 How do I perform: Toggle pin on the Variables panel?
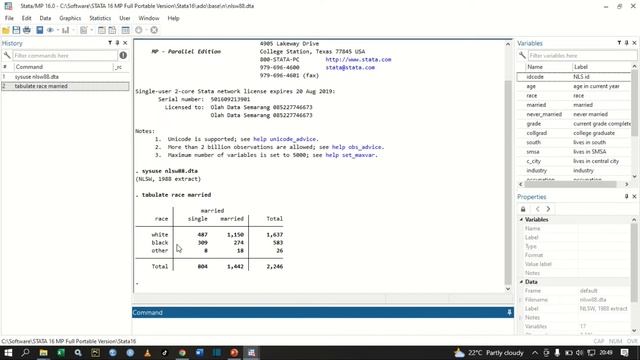tap(627, 43)
